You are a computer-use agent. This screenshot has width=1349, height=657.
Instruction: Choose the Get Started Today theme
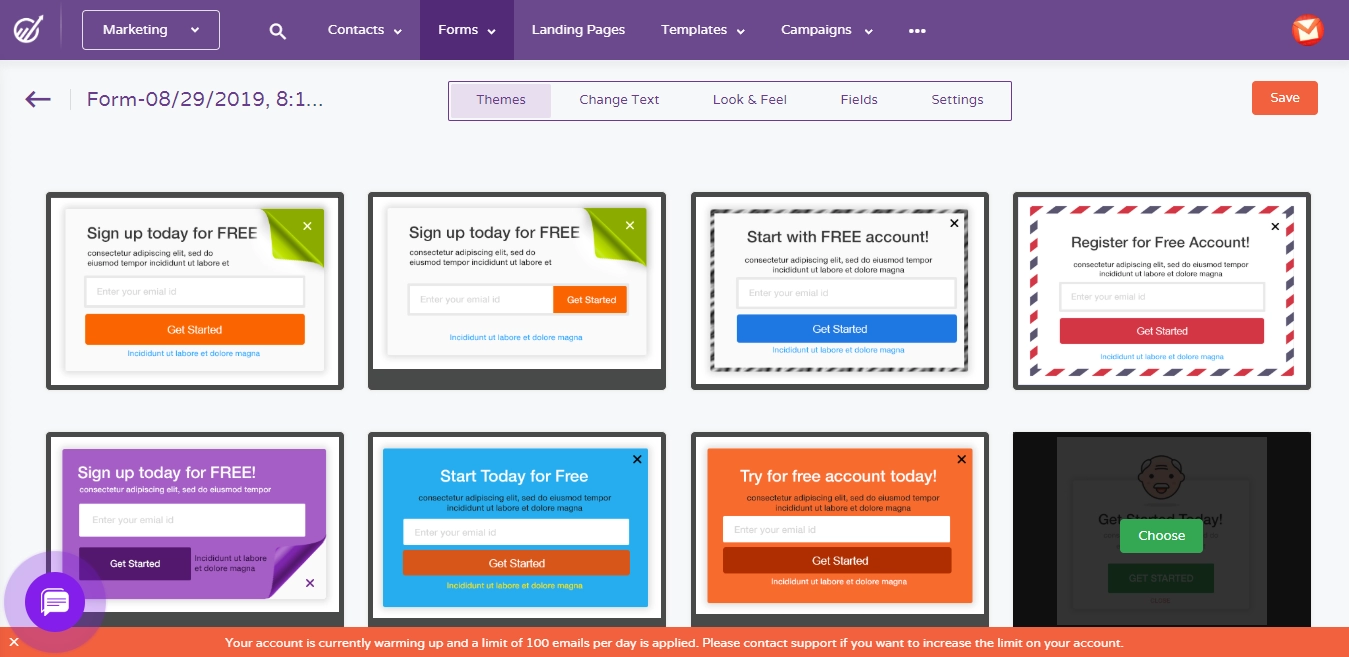coord(1160,536)
